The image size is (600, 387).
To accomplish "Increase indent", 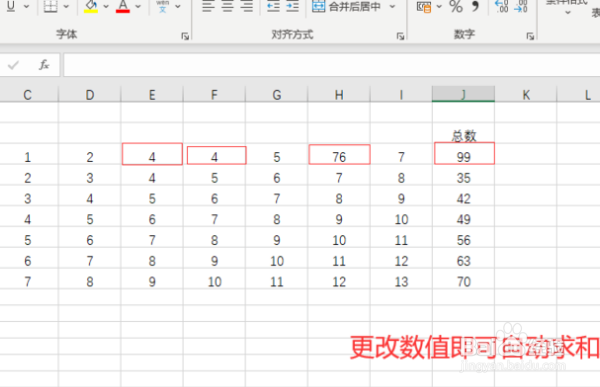I will click(292, 6).
